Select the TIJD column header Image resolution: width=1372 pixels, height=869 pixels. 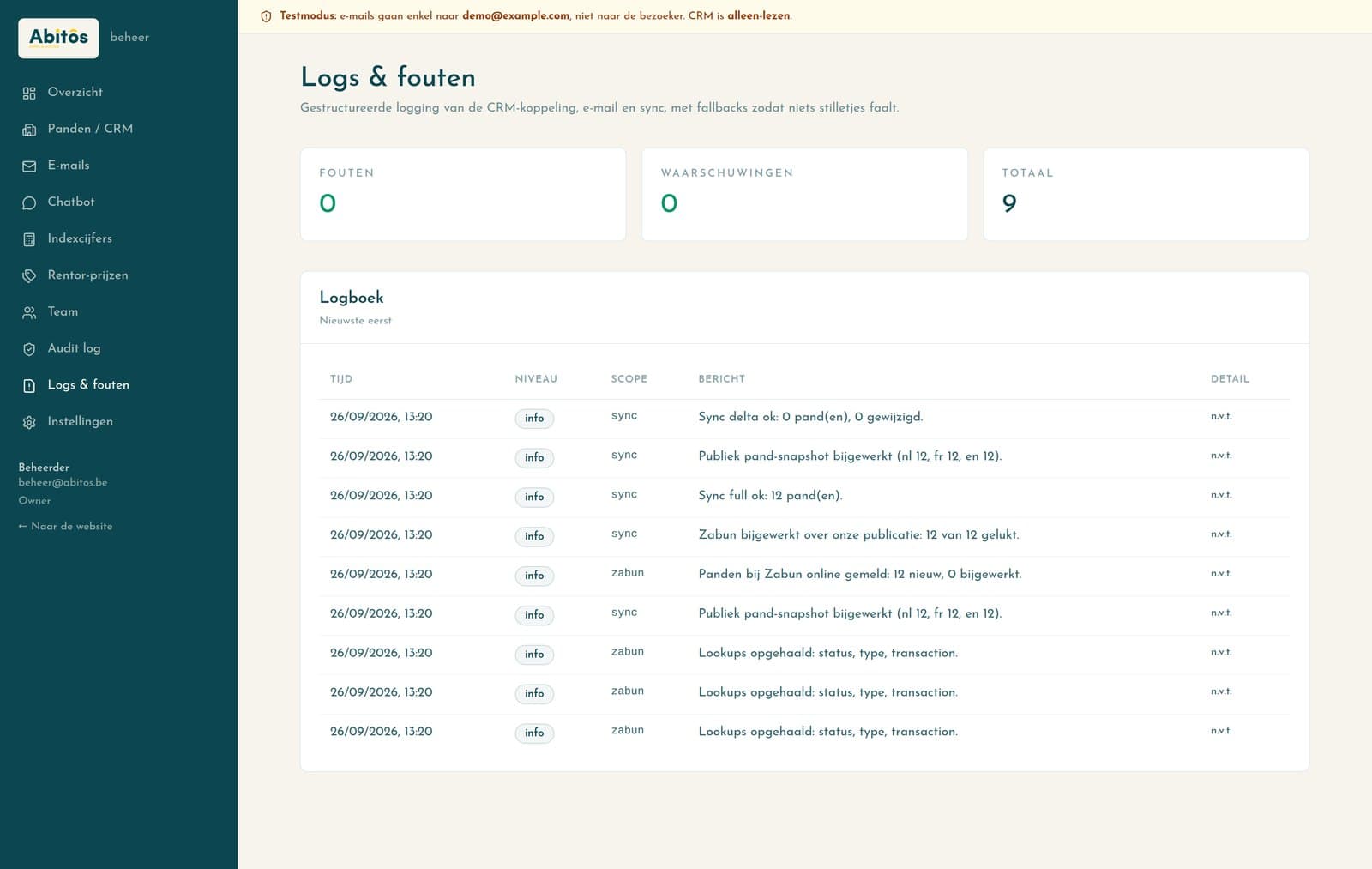click(x=341, y=378)
